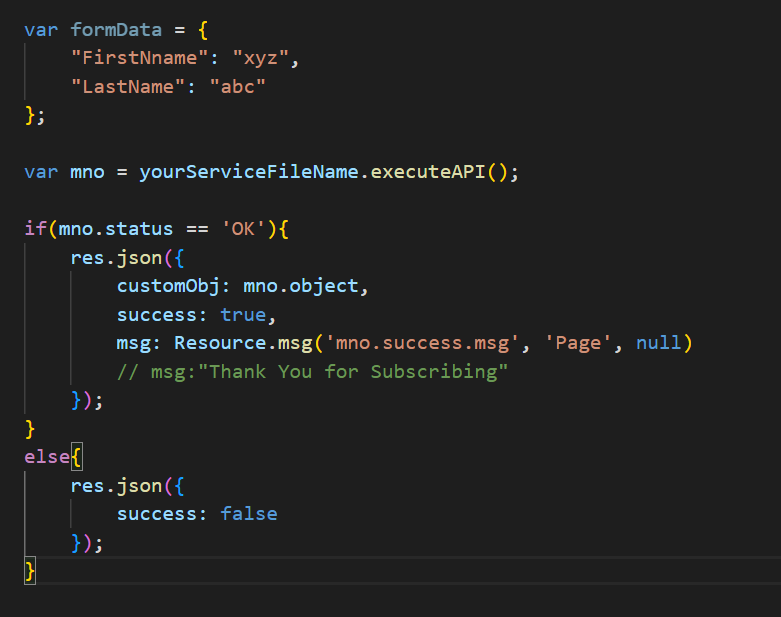This screenshot has height=617, width=781.
Task: Click the var keyword before mno
Action: pos(41,172)
